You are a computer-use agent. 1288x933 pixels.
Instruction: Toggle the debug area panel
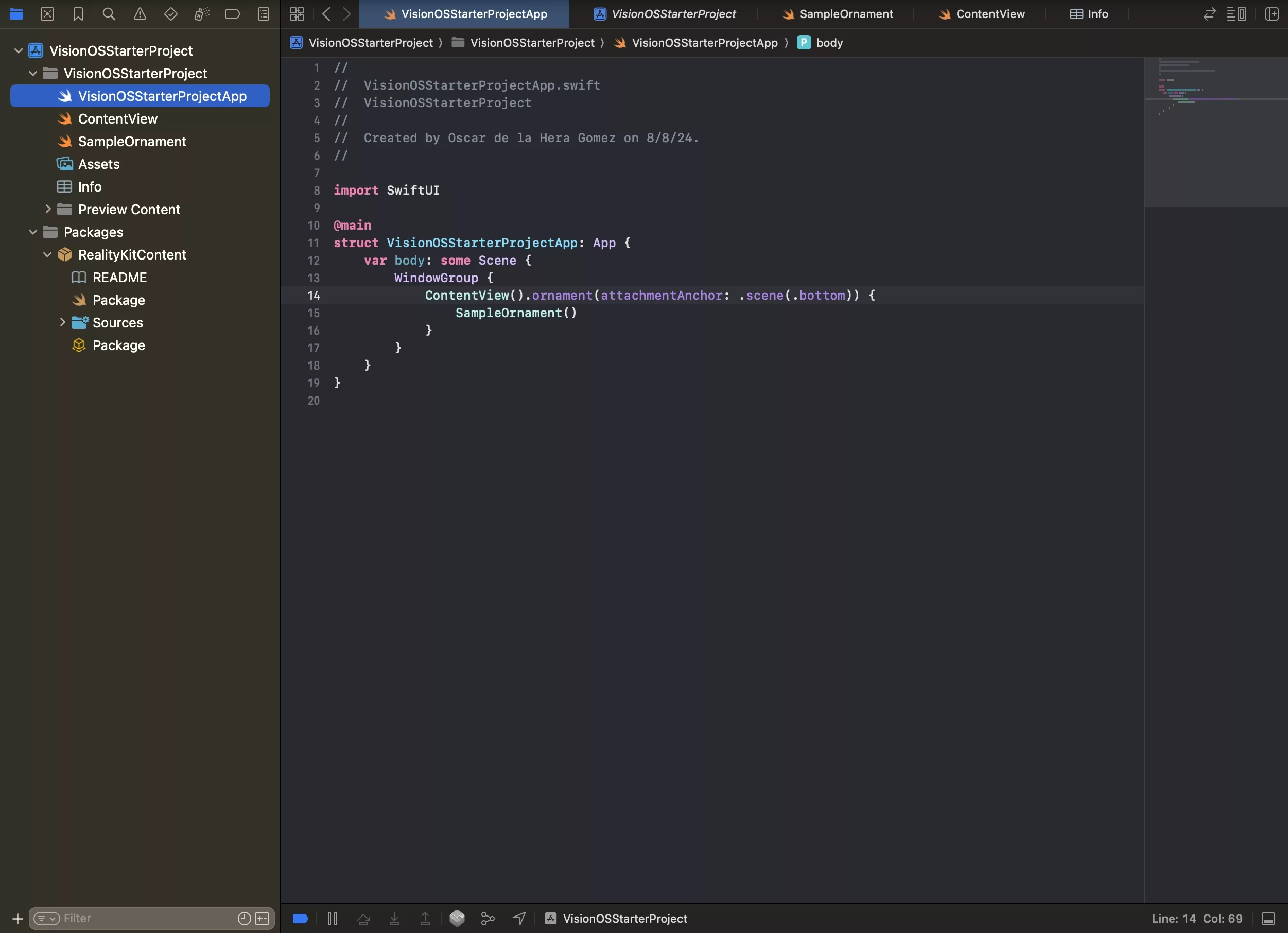click(1268, 918)
